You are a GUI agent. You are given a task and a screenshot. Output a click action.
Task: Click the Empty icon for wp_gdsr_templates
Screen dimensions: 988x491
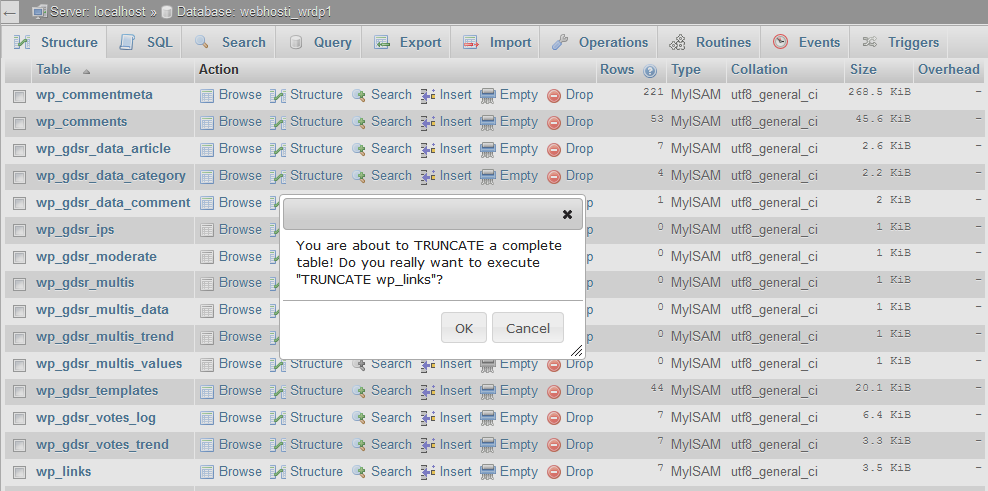point(488,391)
